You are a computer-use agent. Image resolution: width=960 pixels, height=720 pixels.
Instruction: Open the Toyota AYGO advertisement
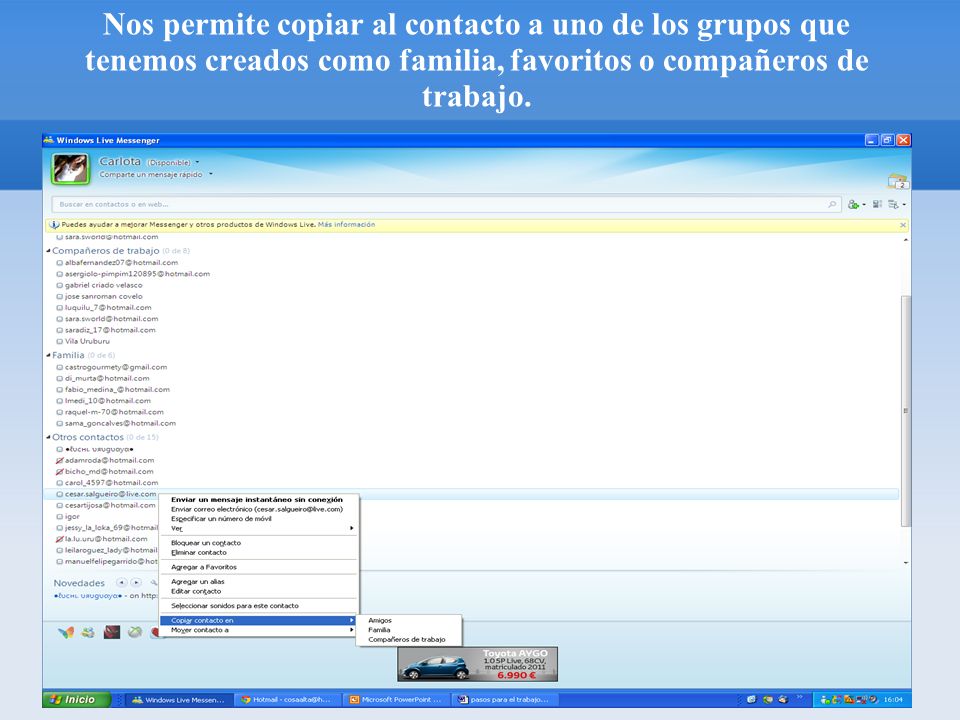(x=478, y=664)
